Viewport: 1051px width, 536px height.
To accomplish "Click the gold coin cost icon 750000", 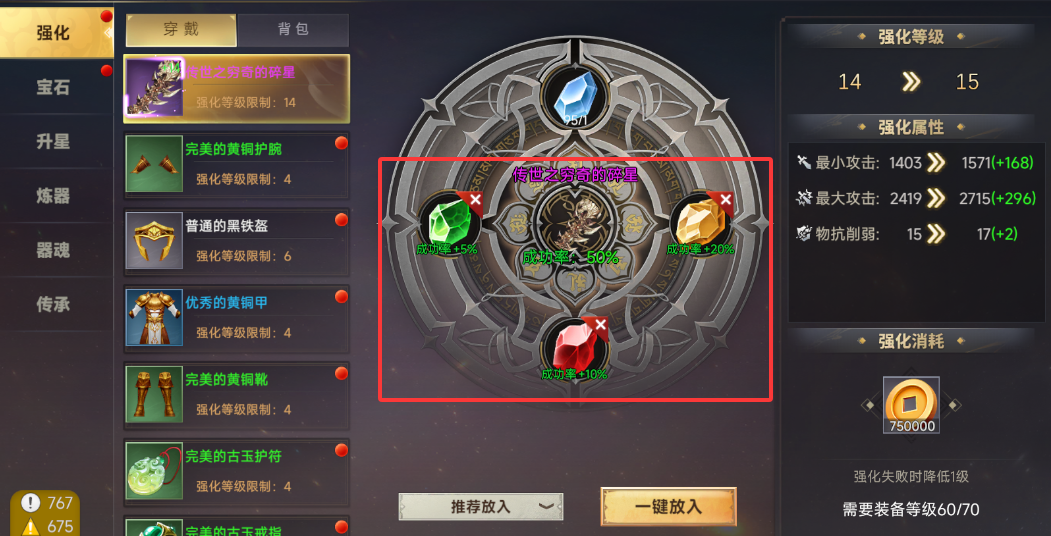I will coord(911,405).
